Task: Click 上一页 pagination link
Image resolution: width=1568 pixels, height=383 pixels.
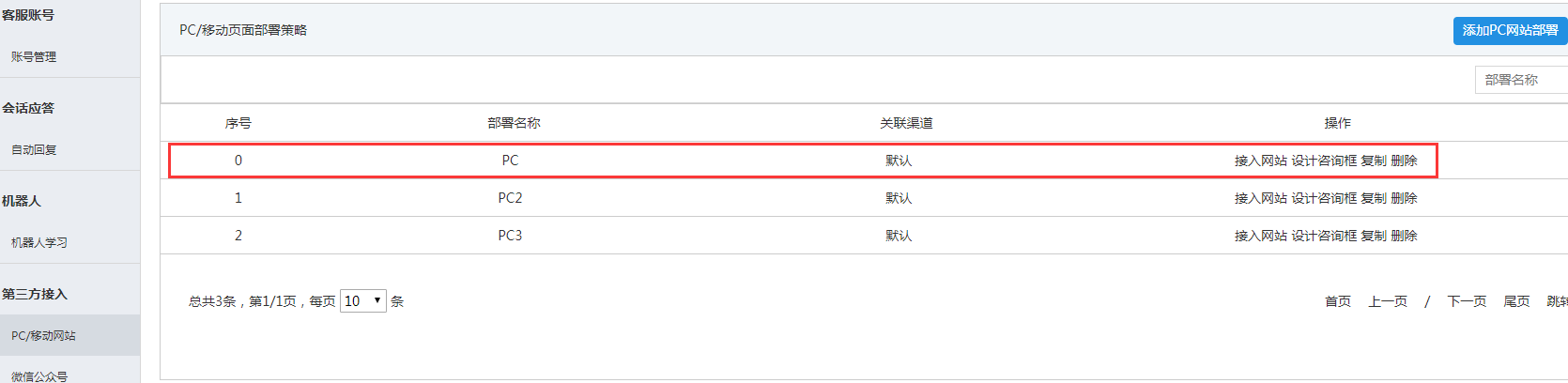Action: pyautogui.click(x=1387, y=301)
